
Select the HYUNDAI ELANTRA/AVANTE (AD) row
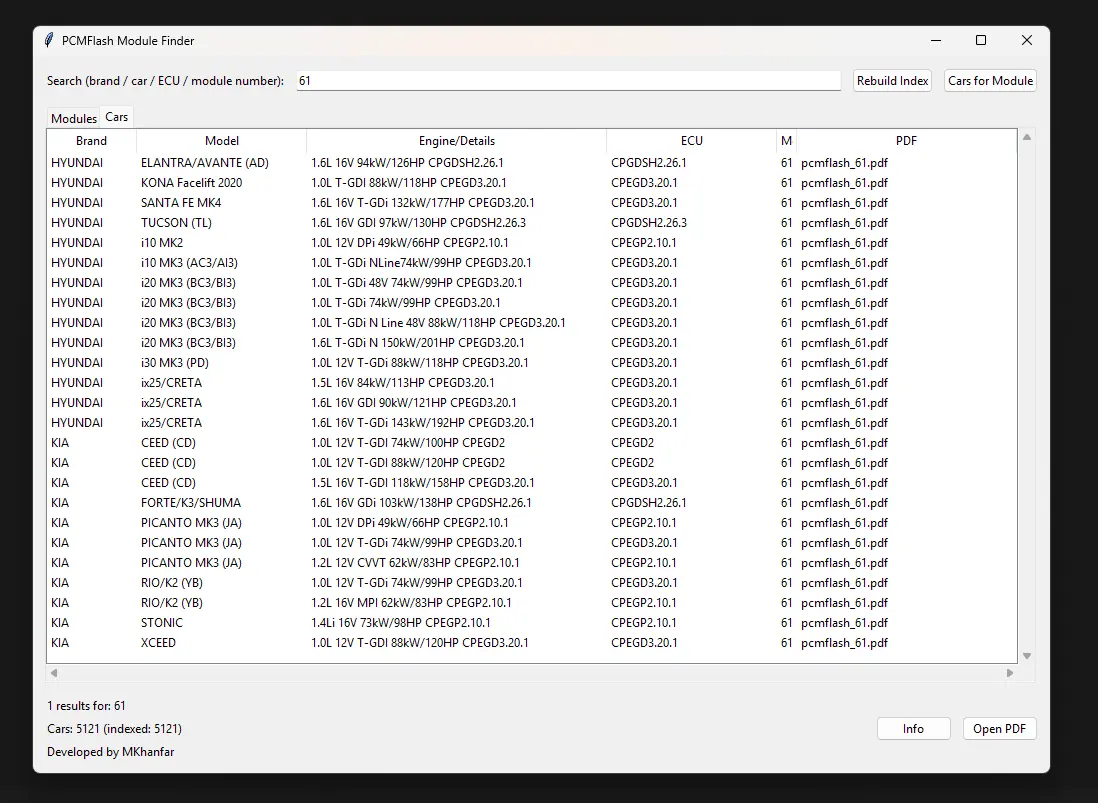(x=300, y=162)
